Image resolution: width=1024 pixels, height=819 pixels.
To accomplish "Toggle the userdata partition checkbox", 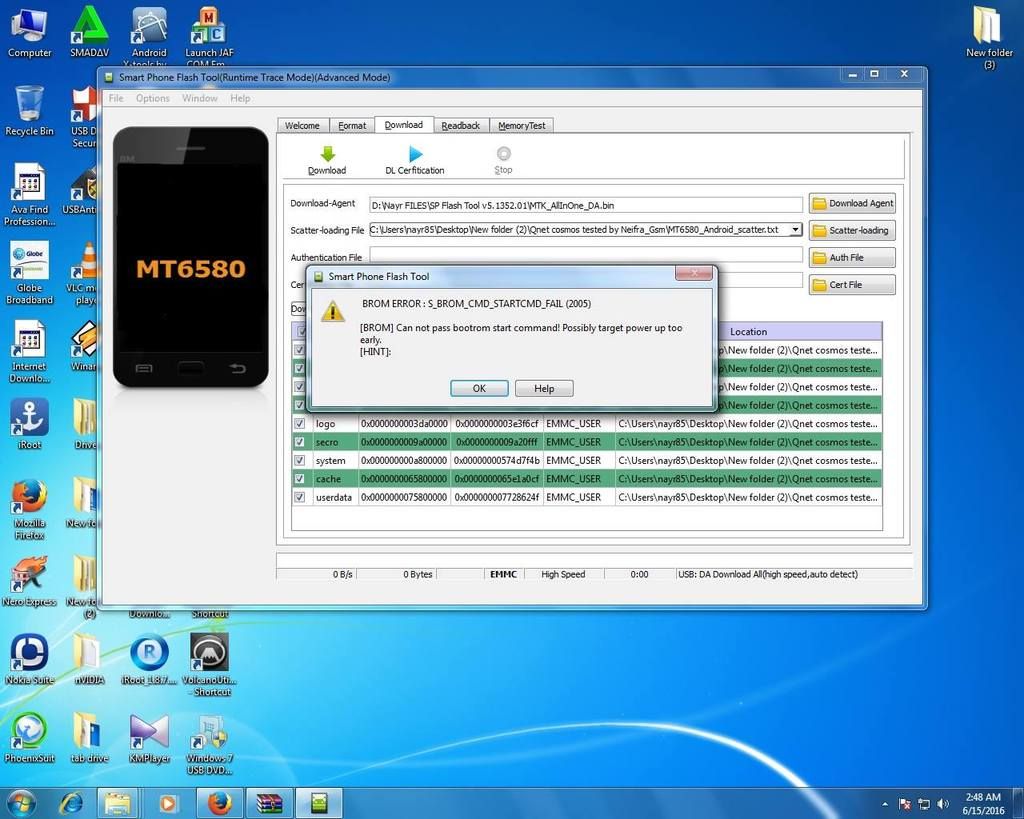I will [x=299, y=497].
